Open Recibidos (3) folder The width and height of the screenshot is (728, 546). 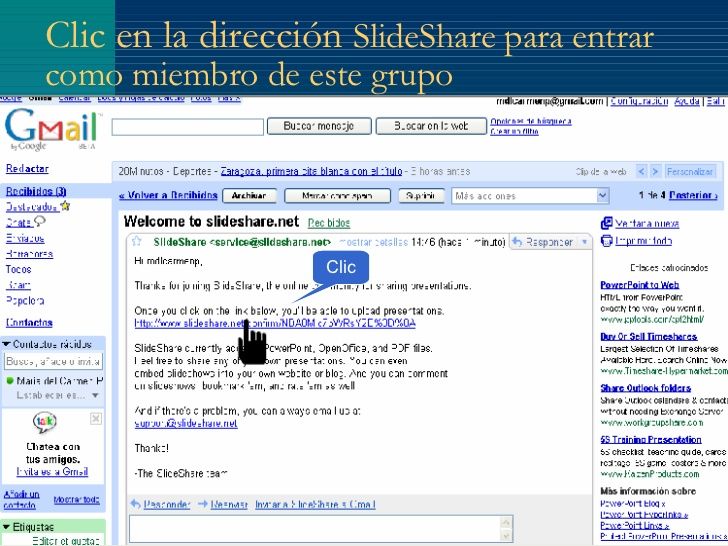[36, 191]
